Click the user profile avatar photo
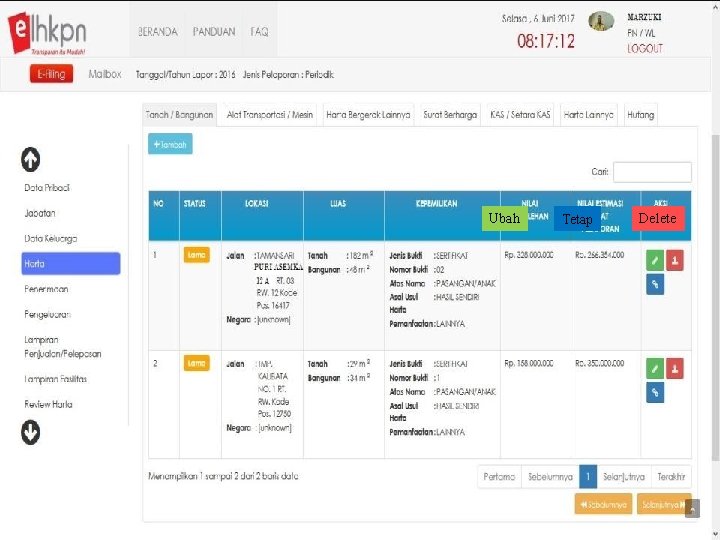This screenshot has height=540, width=720. click(601, 21)
